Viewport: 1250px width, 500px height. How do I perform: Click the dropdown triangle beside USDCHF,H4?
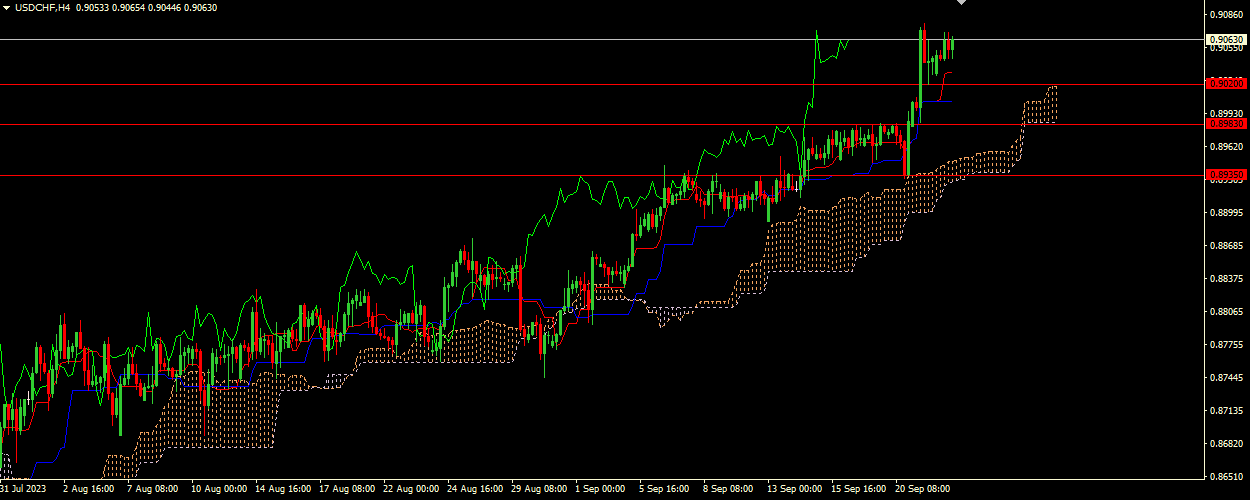coord(6,8)
